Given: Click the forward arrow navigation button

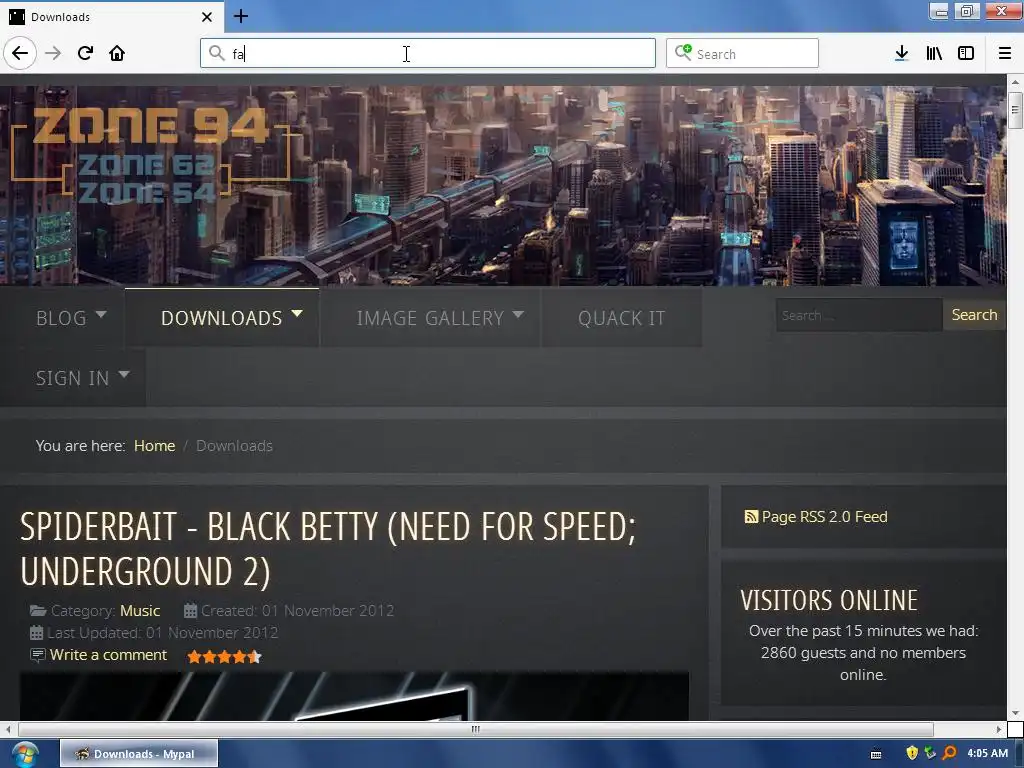Looking at the screenshot, I should click(x=53, y=53).
